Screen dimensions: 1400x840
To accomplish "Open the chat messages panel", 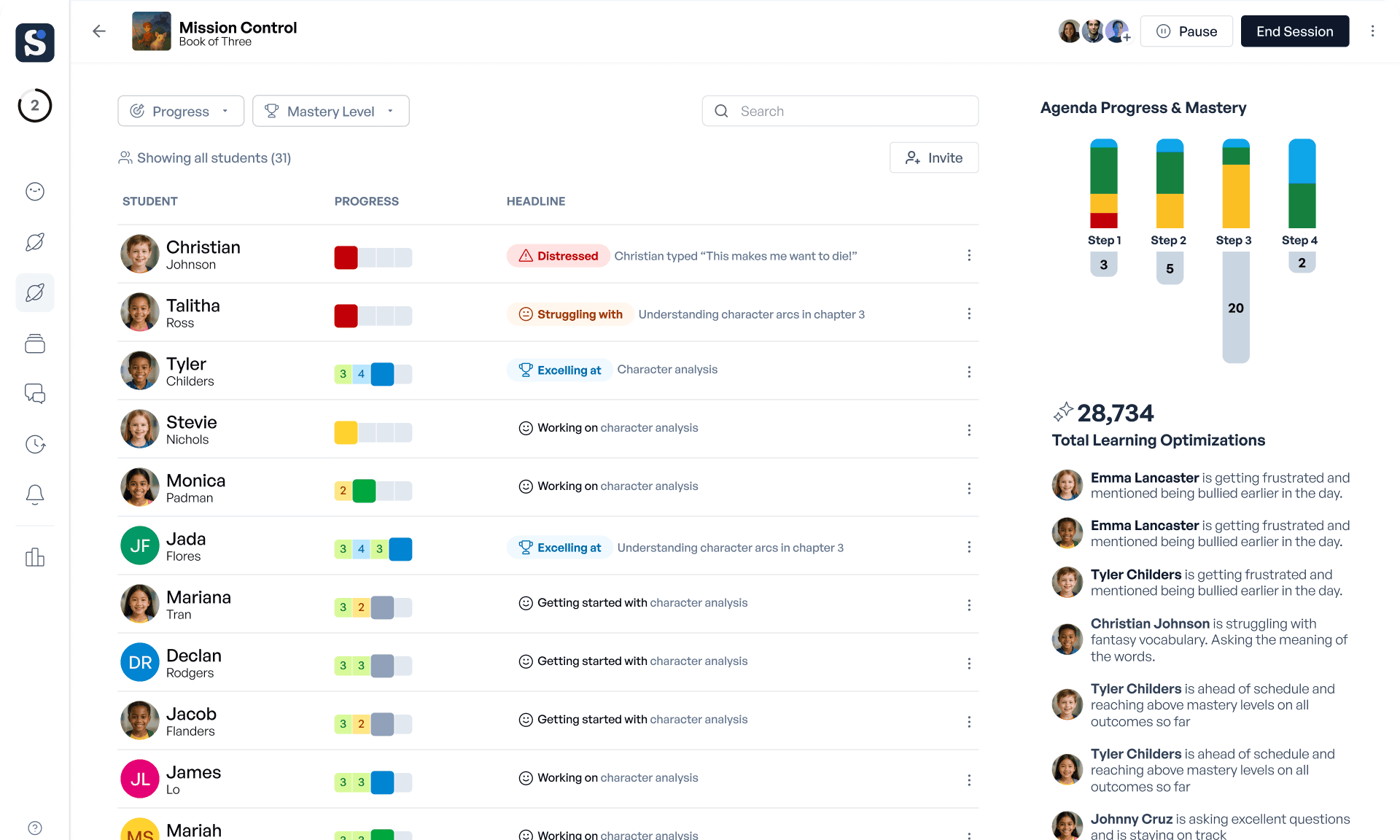I will click(x=34, y=393).
